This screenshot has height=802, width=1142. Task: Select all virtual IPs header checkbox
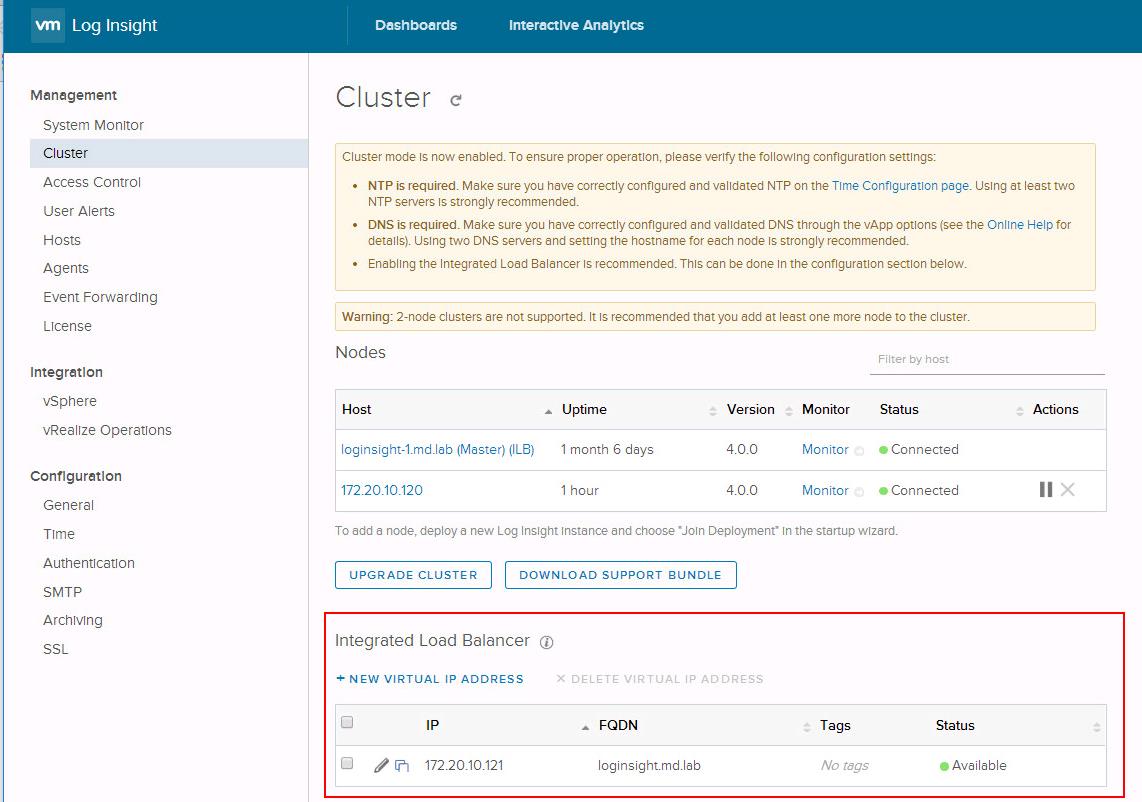tap(347, 723)
